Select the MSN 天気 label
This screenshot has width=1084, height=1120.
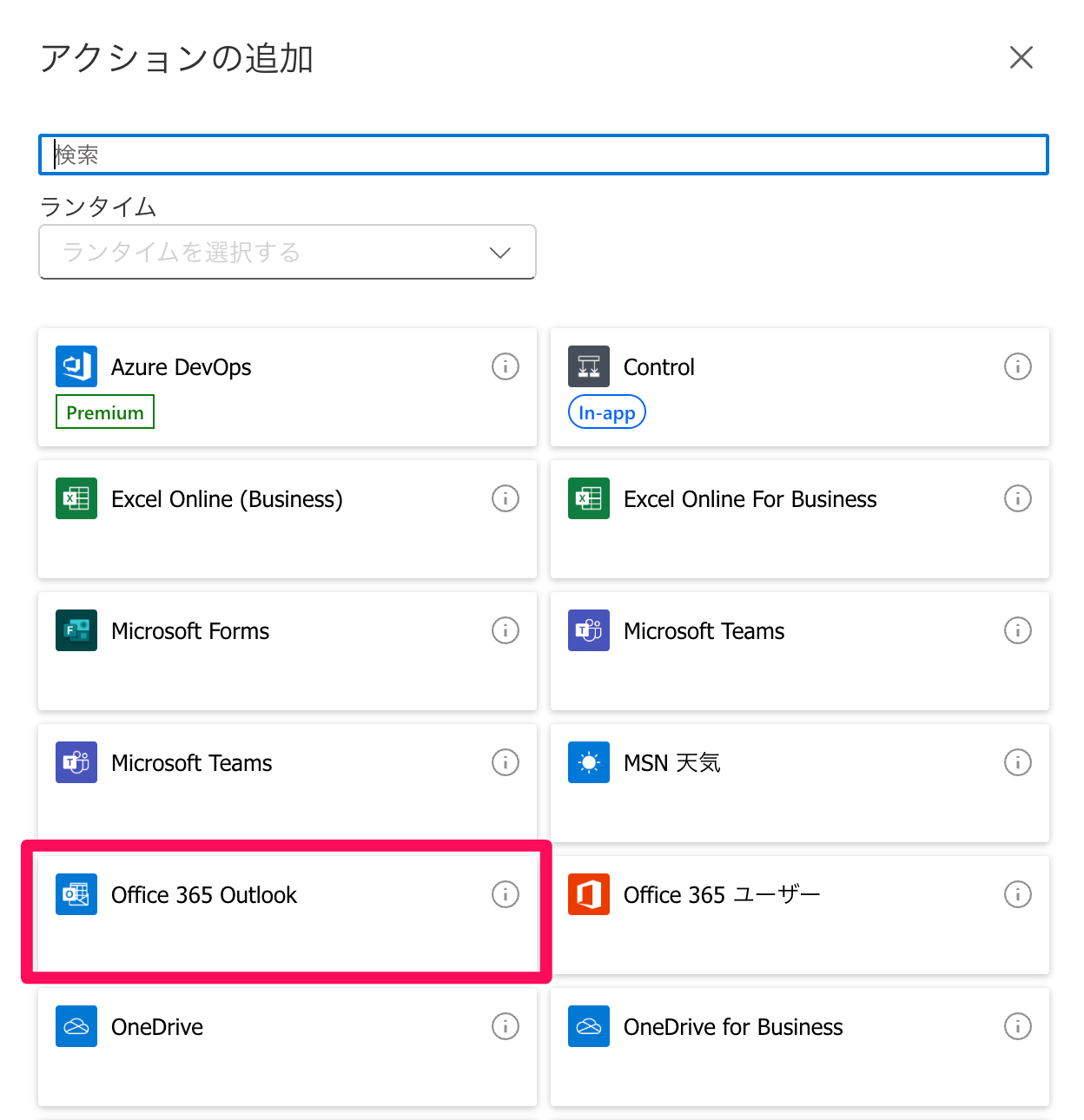[x=672, y=763]
